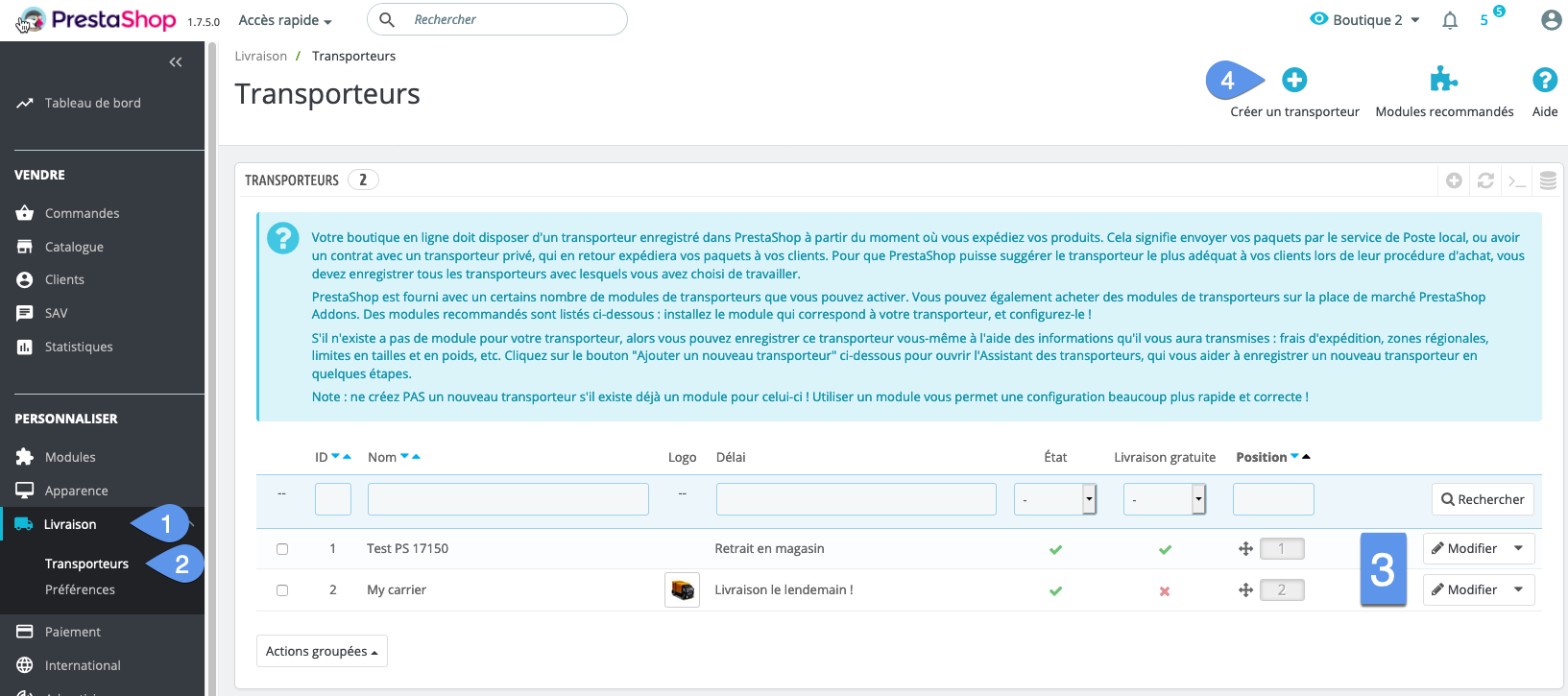Screen dimensions: 1568x696
Task: Open the État filter dropdown
Action: (1054, 499)
